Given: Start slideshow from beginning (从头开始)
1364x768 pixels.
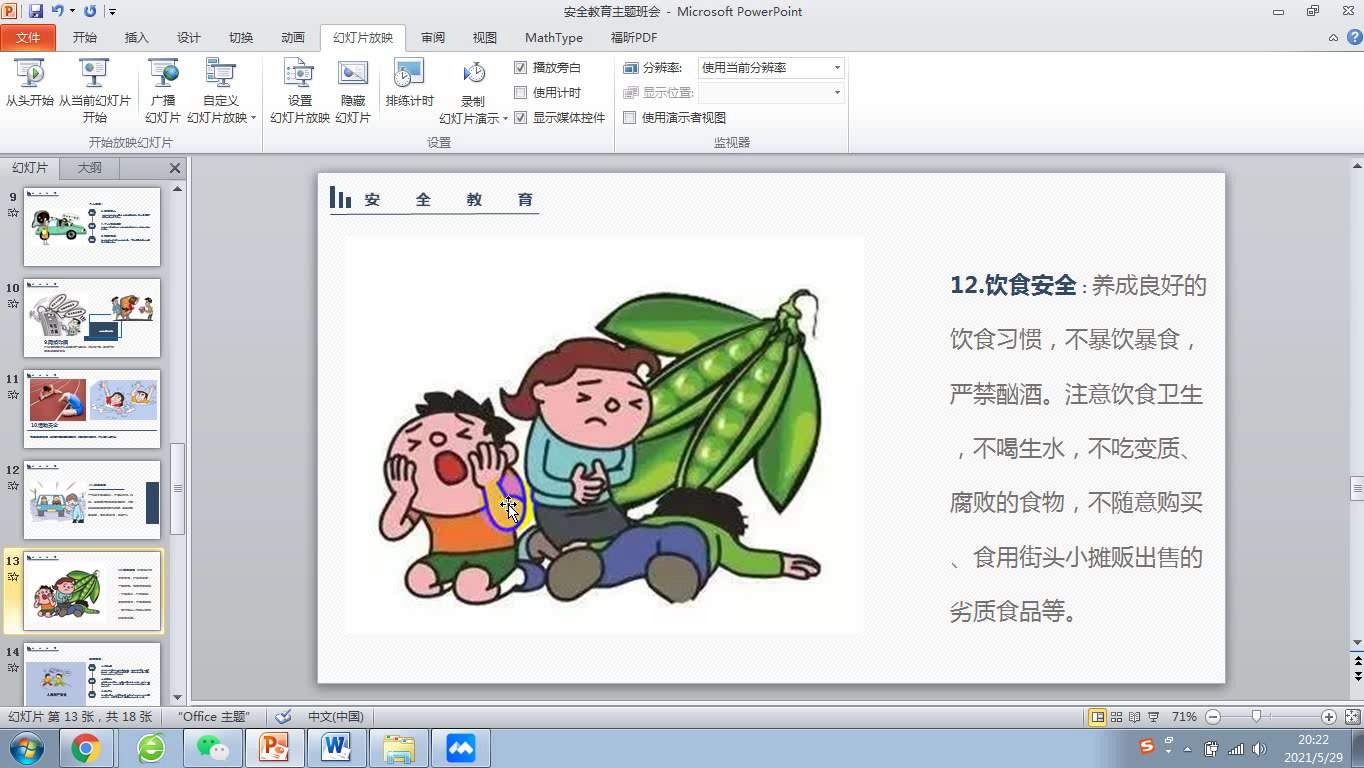Looking at the screenshot, I should (30, 84).
